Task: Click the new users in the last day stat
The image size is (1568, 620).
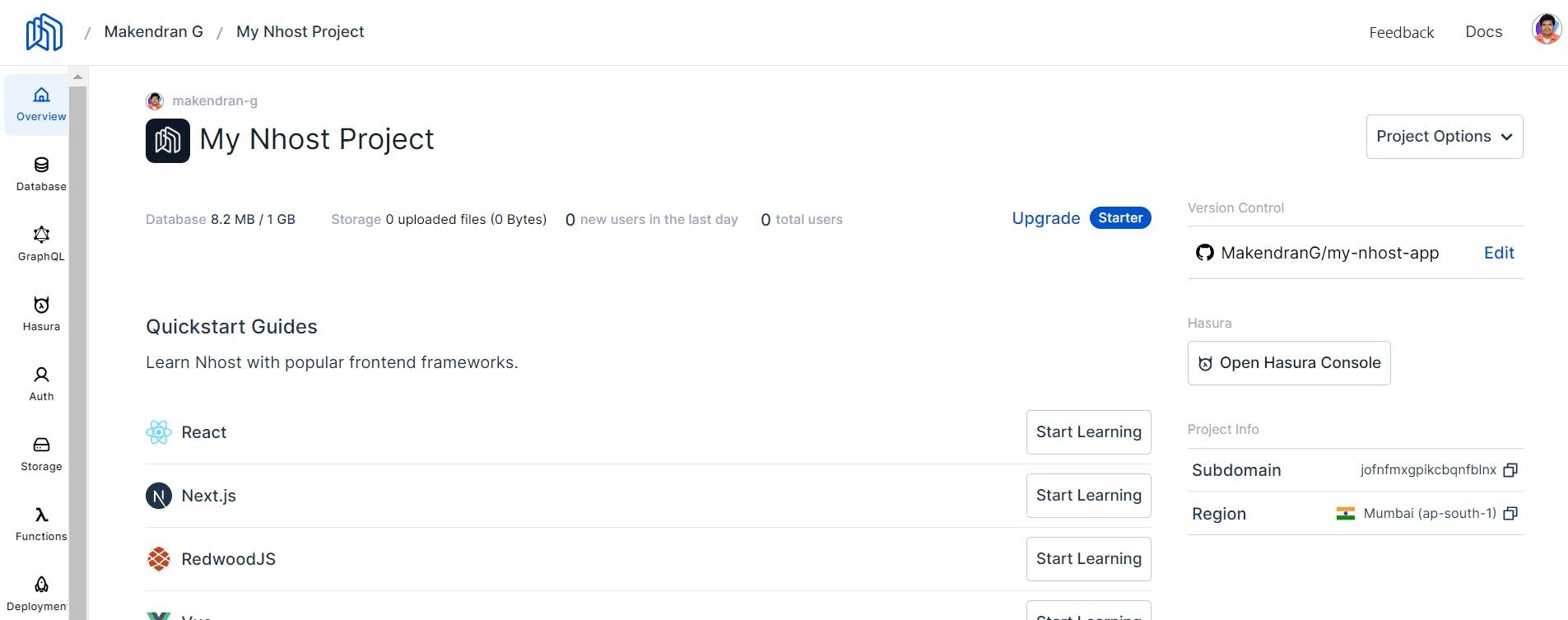Action: pyautogui.click(x=651, y=220)
